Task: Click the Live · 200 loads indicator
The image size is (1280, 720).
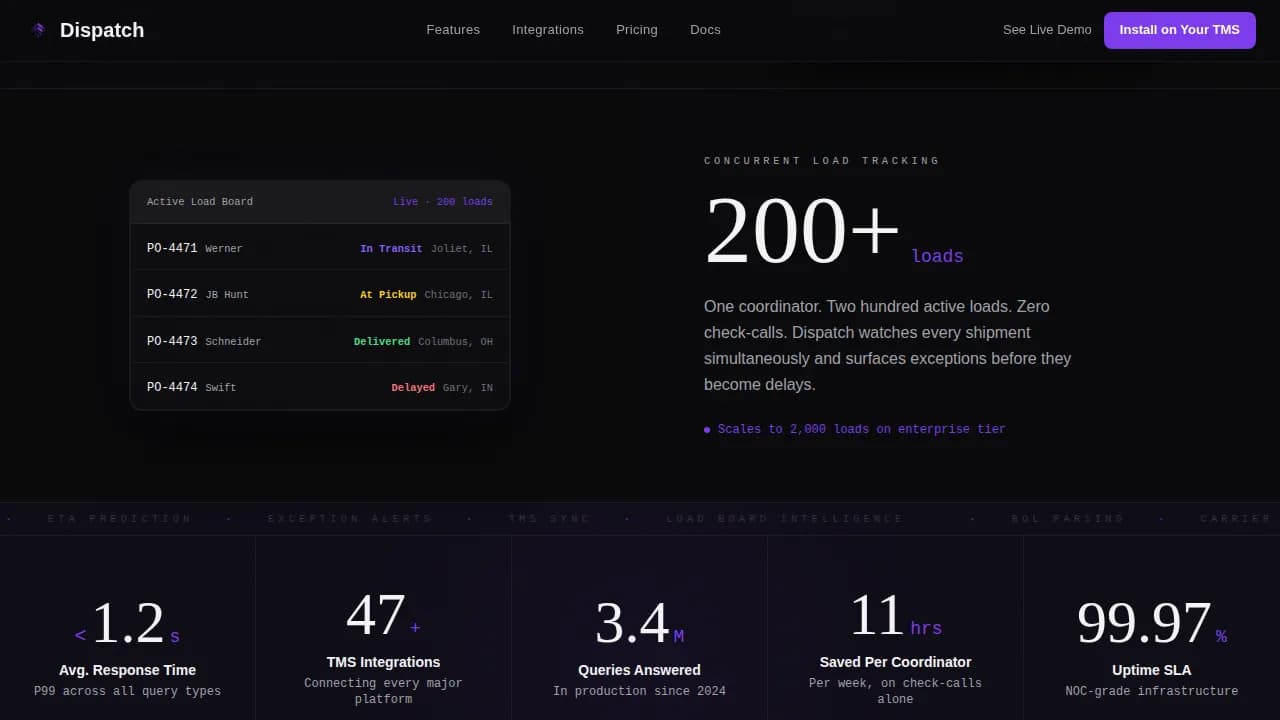Action: (x=443, y=202)
